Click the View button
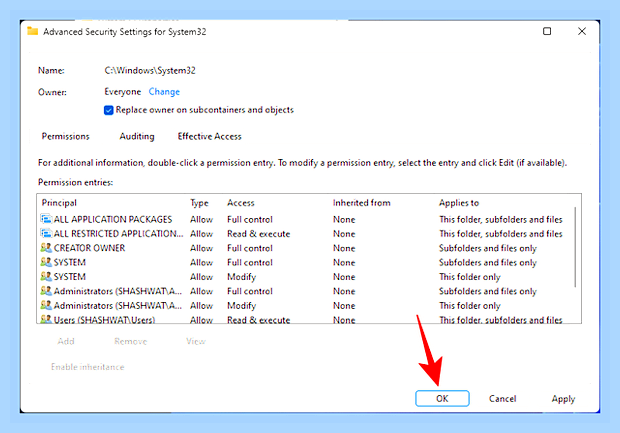The width and height of the screenshot is (620, 433). [196, 341]
